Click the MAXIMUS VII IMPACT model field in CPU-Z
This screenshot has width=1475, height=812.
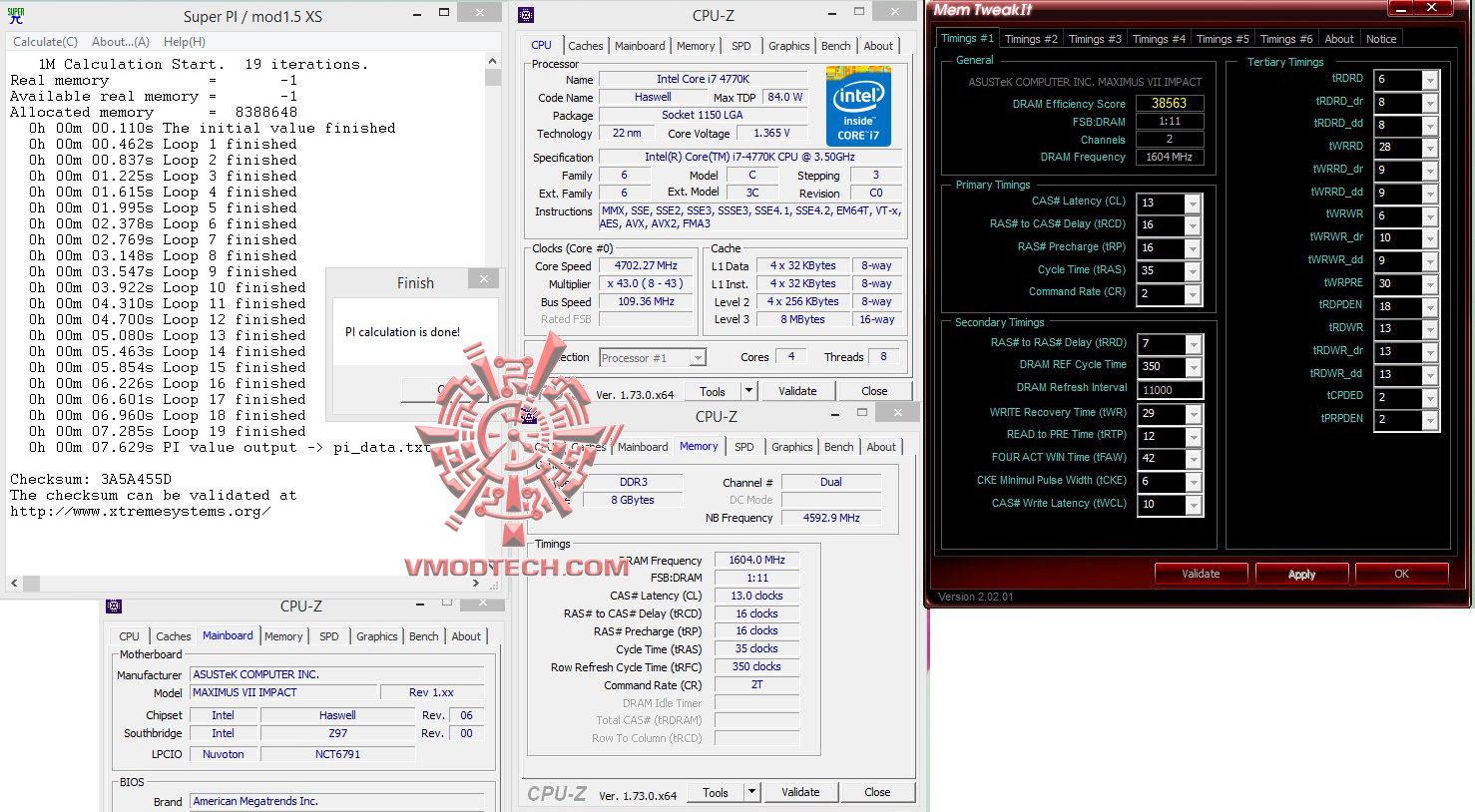click(285, 692)
